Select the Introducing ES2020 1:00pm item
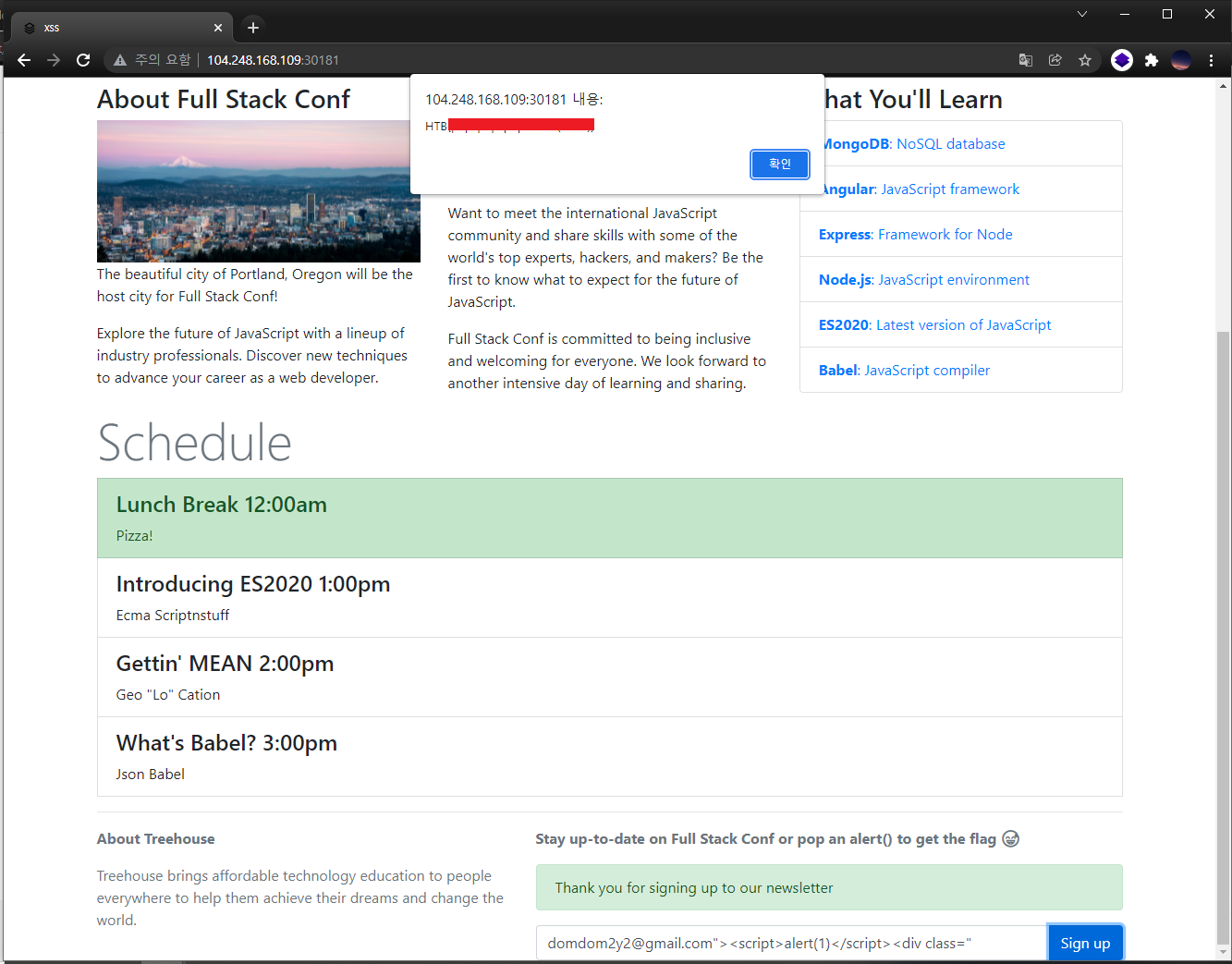Viewport: 1232px width, 964px height. click(610, 598)
